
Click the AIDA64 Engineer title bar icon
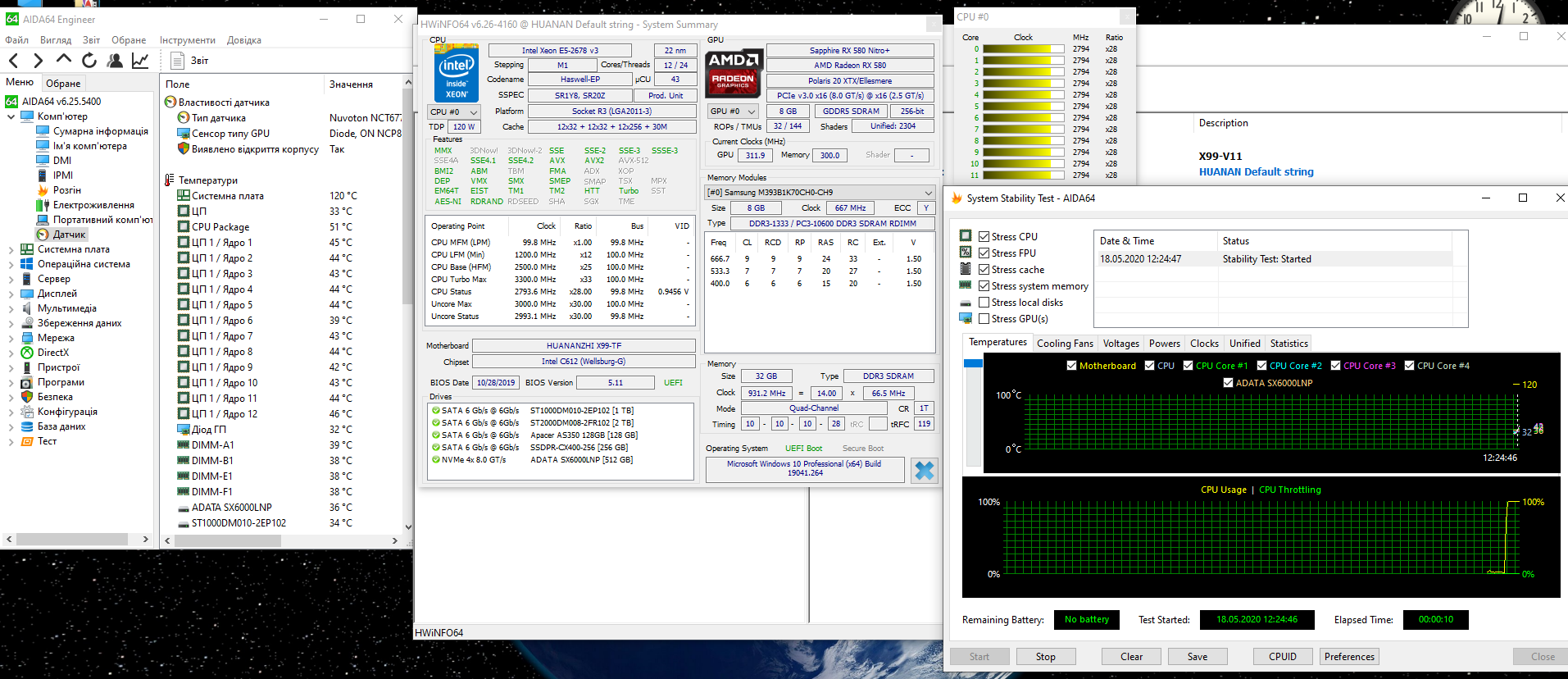click(x=12, y=19)
